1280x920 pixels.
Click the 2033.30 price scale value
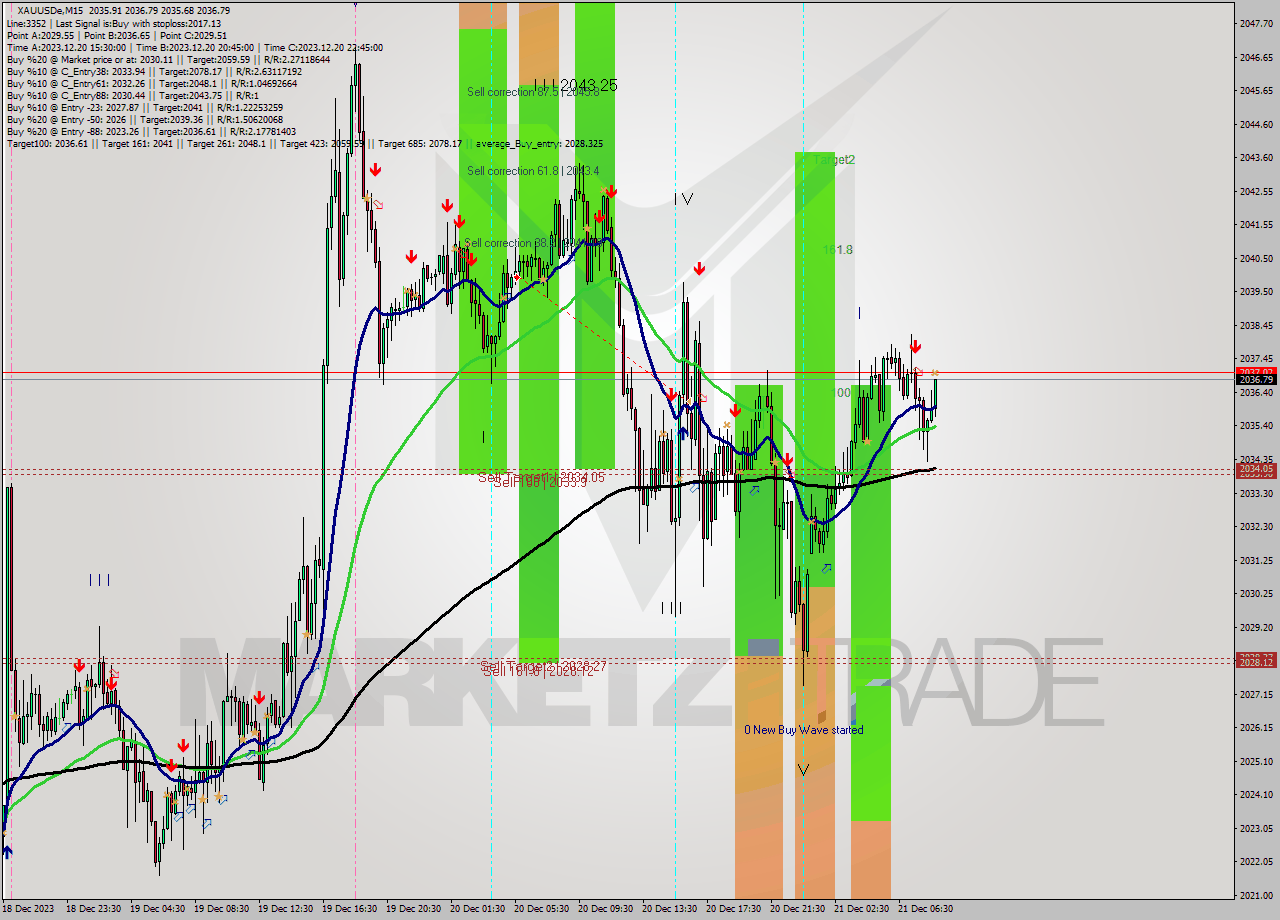1256,493
